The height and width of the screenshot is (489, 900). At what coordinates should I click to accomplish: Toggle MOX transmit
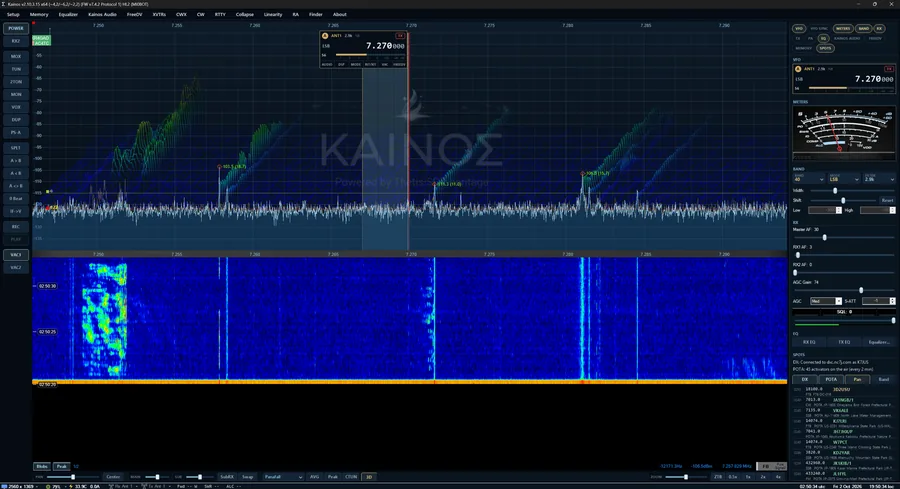click(15, 56)
